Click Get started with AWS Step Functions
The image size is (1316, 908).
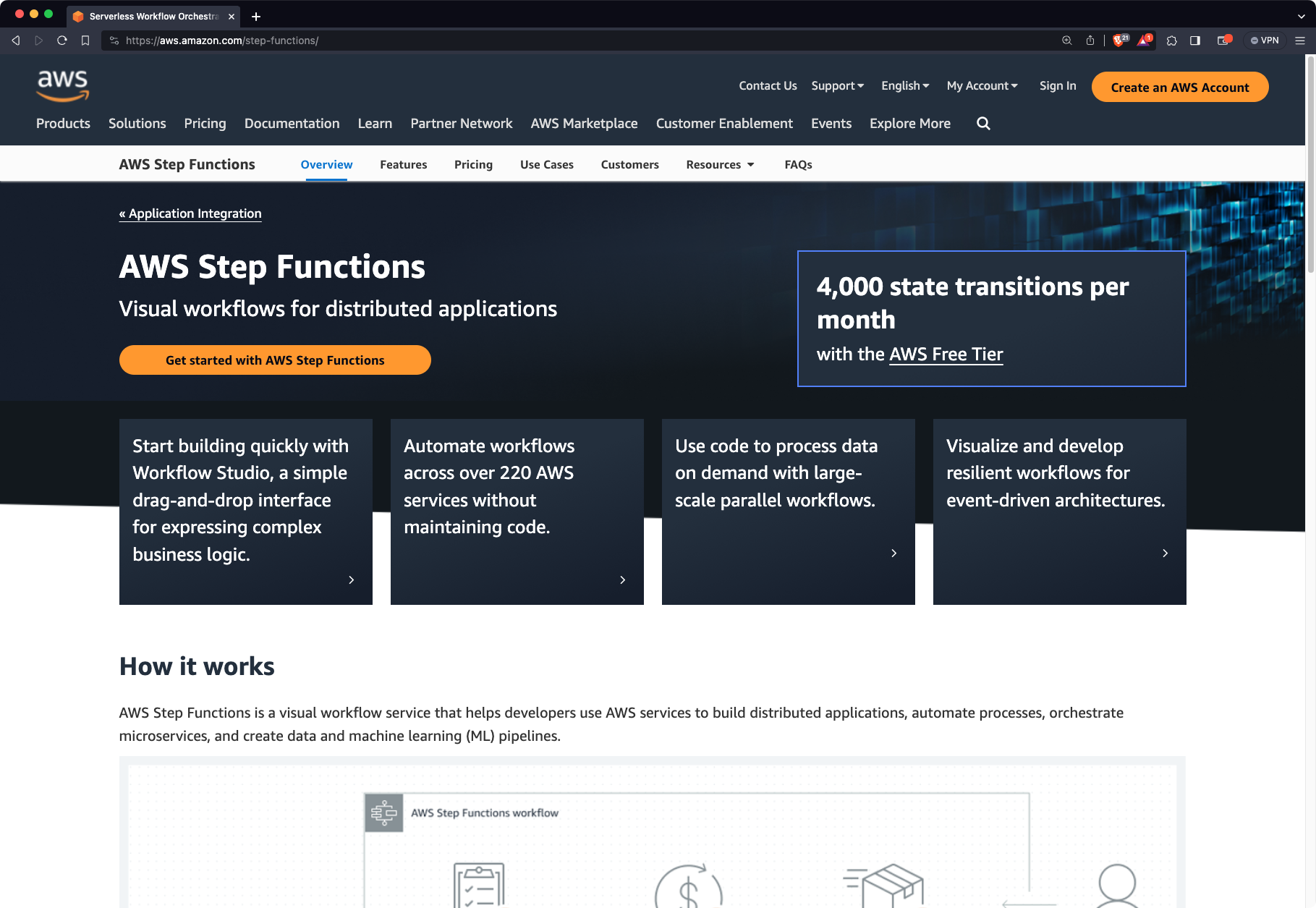point(275,360)
